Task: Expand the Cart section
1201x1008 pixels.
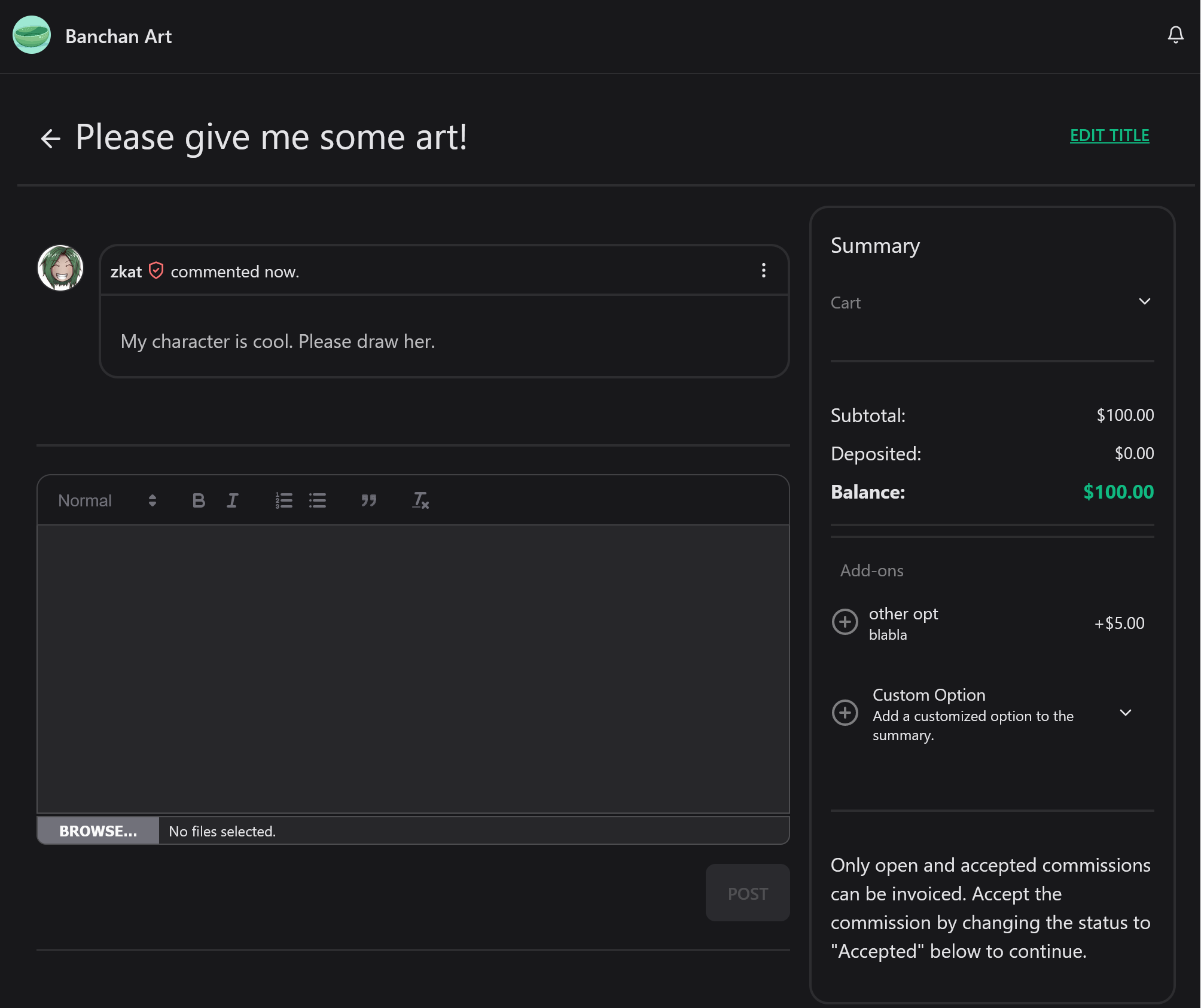Action: click(1144, 302)
